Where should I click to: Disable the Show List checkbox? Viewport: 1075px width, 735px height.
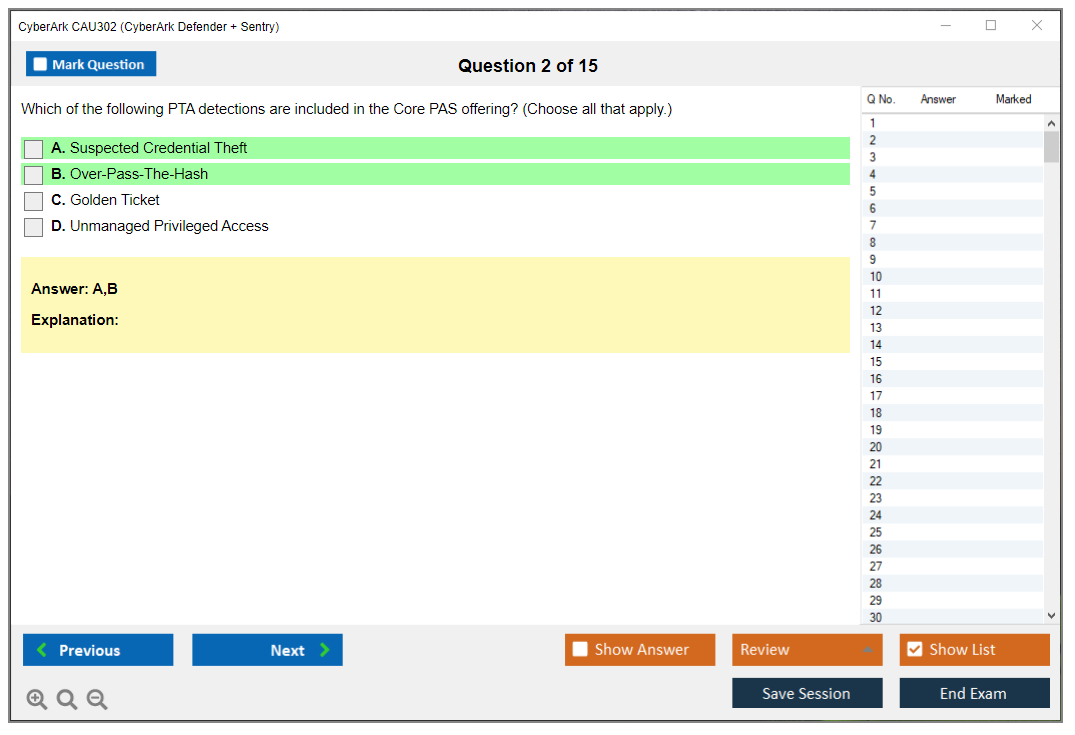point(914,650)
